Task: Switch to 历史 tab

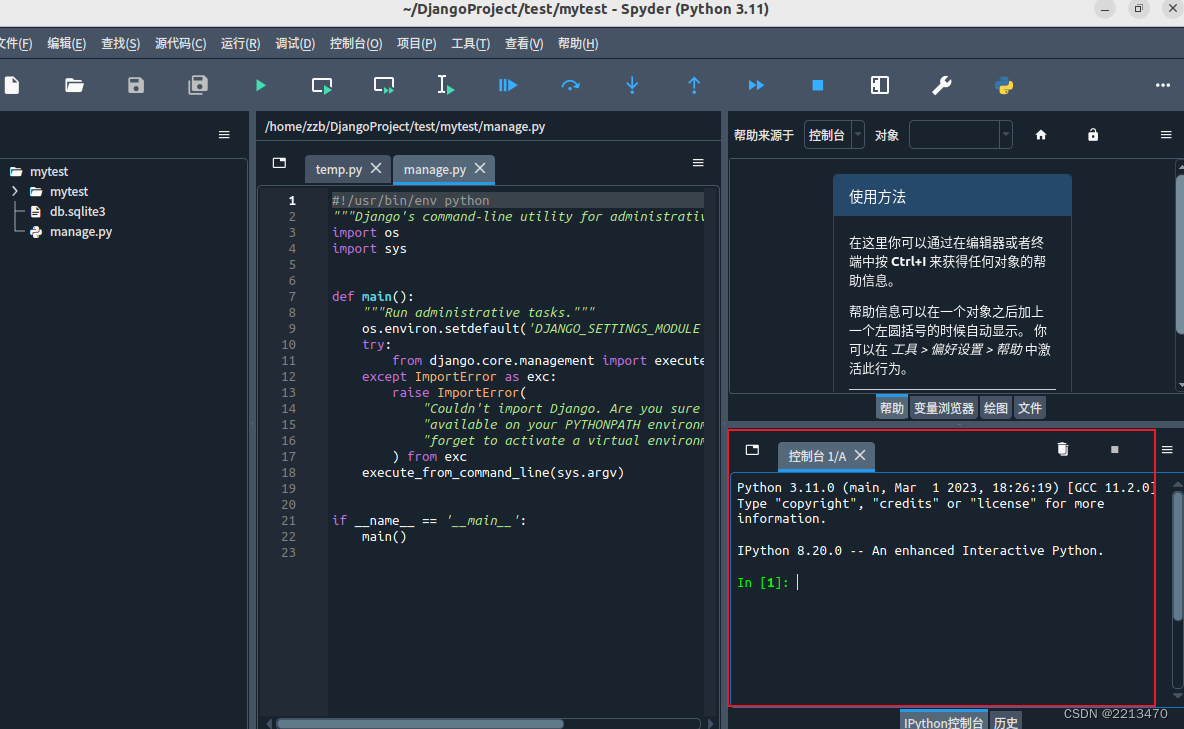Action: tap(1006, 722)
